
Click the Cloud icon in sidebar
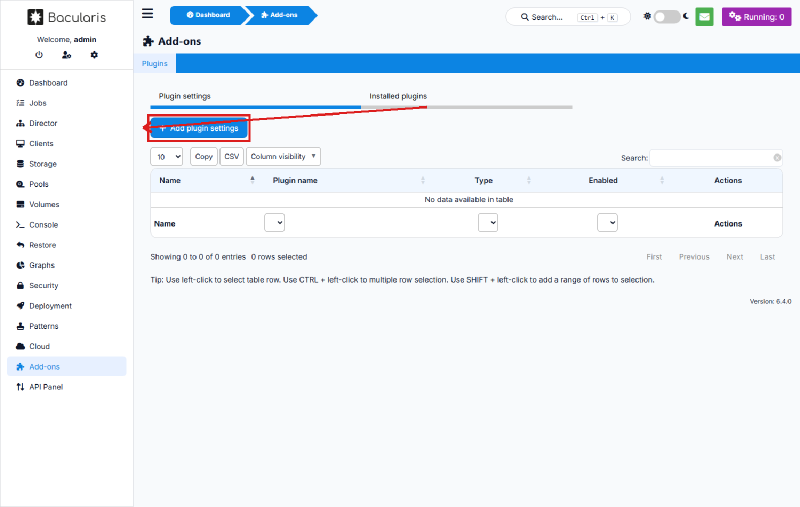(x=20, y=346)
